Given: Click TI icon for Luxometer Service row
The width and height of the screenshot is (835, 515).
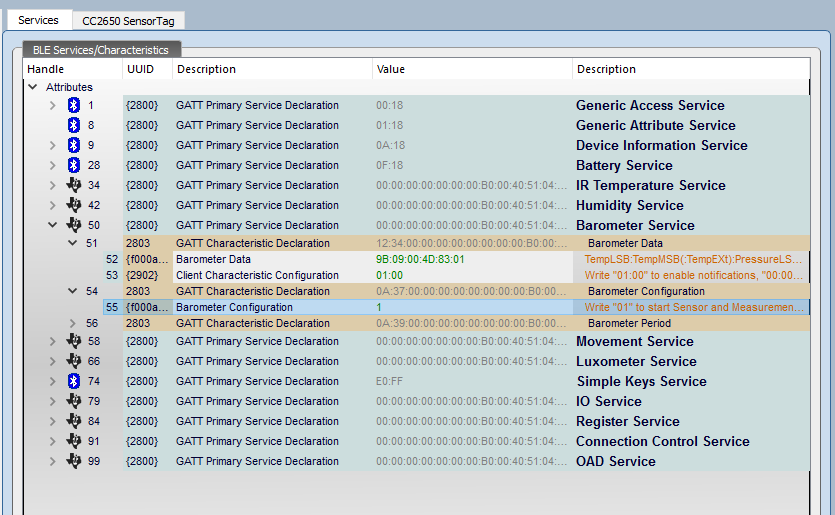Looking at the screenshot, I should (x=73, y=361).
